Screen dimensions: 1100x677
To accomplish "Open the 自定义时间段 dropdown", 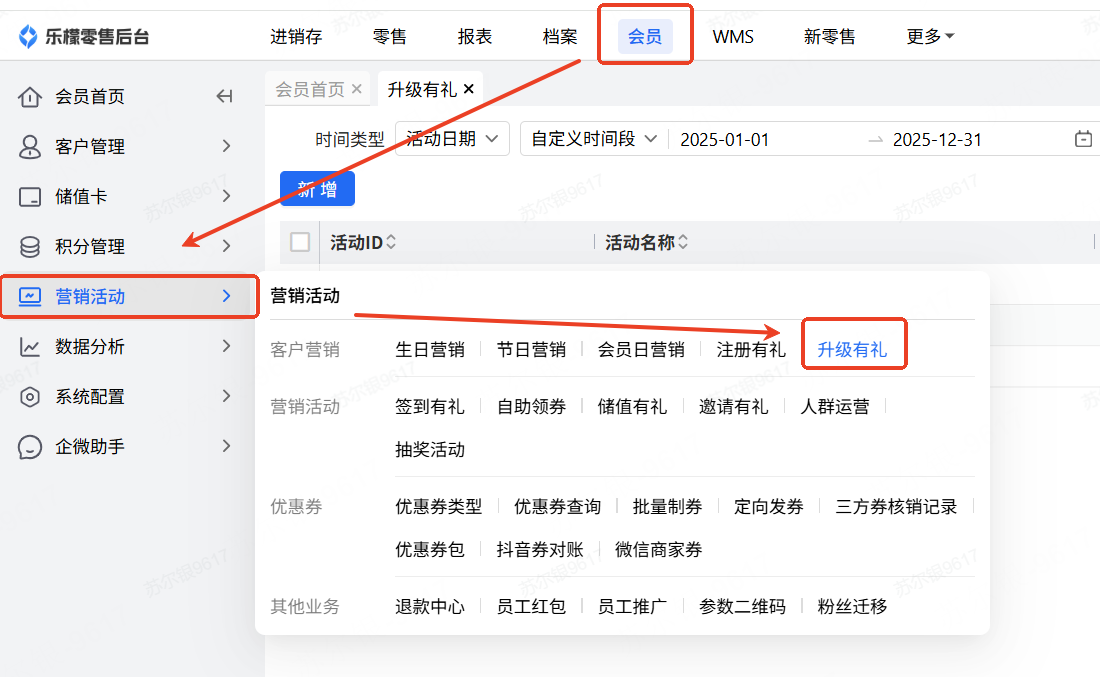I will click(594, 138).
